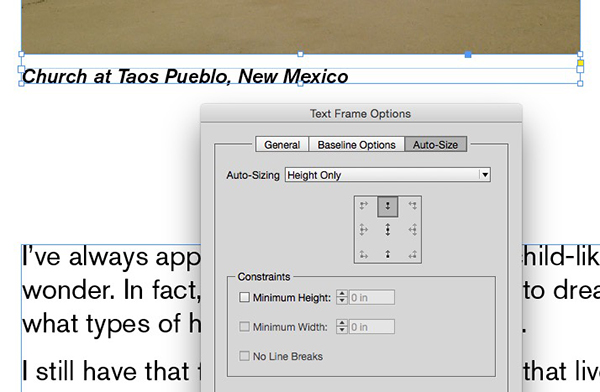Open the Auto-Sizing dropdown
The height and width of the screenshot is (392, 600).
click(x=388, y=175)
